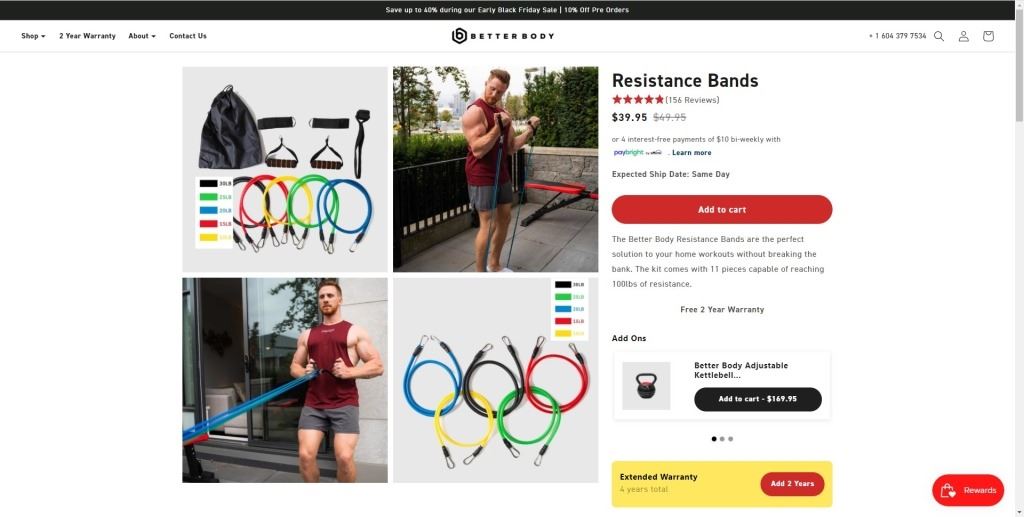
Task: Add kettlebell to cart for $169.95
Action: [758, 399]
